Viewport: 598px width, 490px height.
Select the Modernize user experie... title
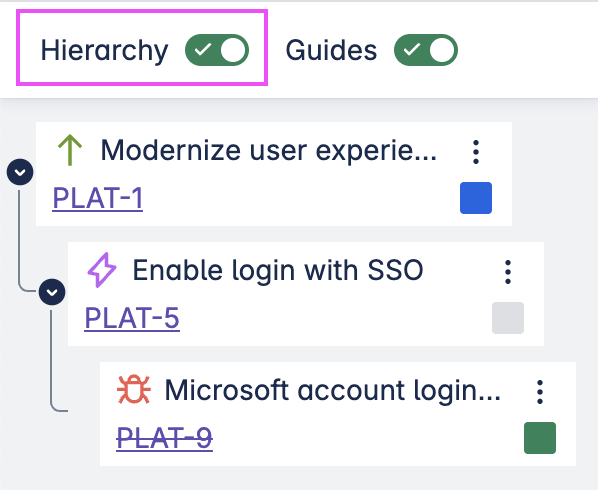[x=268, y=151]
